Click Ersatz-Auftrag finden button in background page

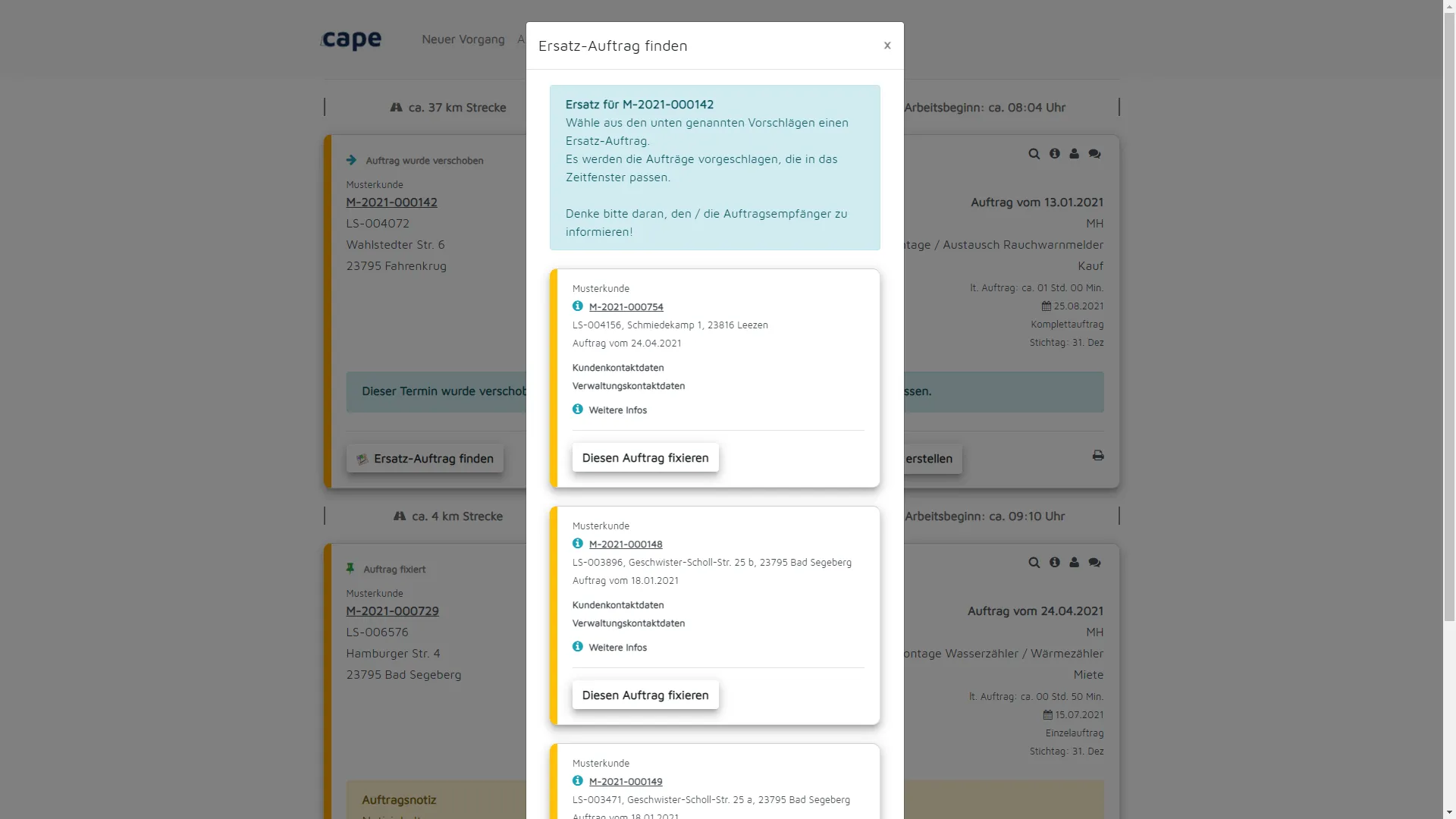click(x=425, y=459)
